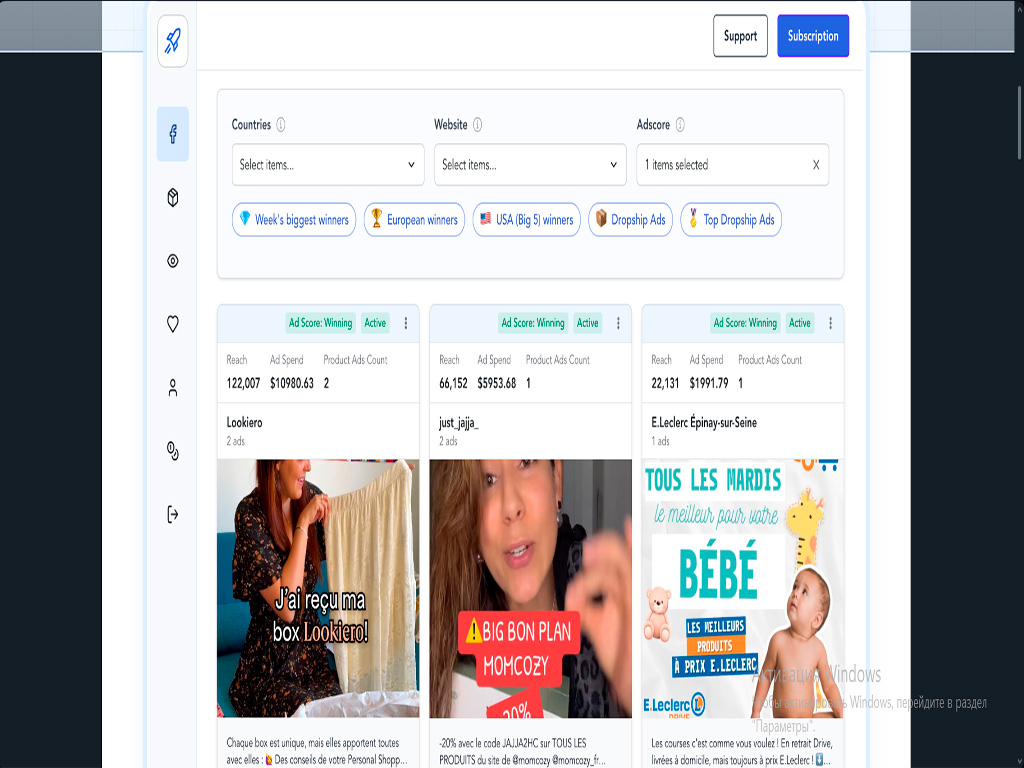Click Ad Score: Winning badge on Lookiero card
Image resolution: width=1024 pixels, height=768 pixels.
[321, 323]
